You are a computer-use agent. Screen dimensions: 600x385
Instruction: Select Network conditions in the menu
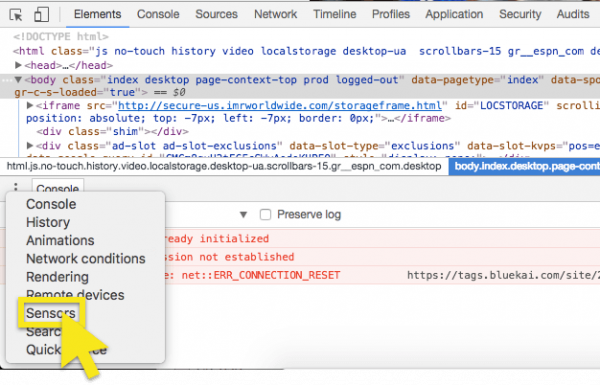(x=86, y=259)
